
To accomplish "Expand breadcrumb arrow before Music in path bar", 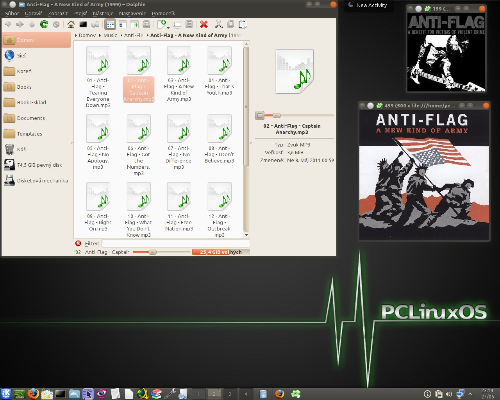I will click(100, 35).
